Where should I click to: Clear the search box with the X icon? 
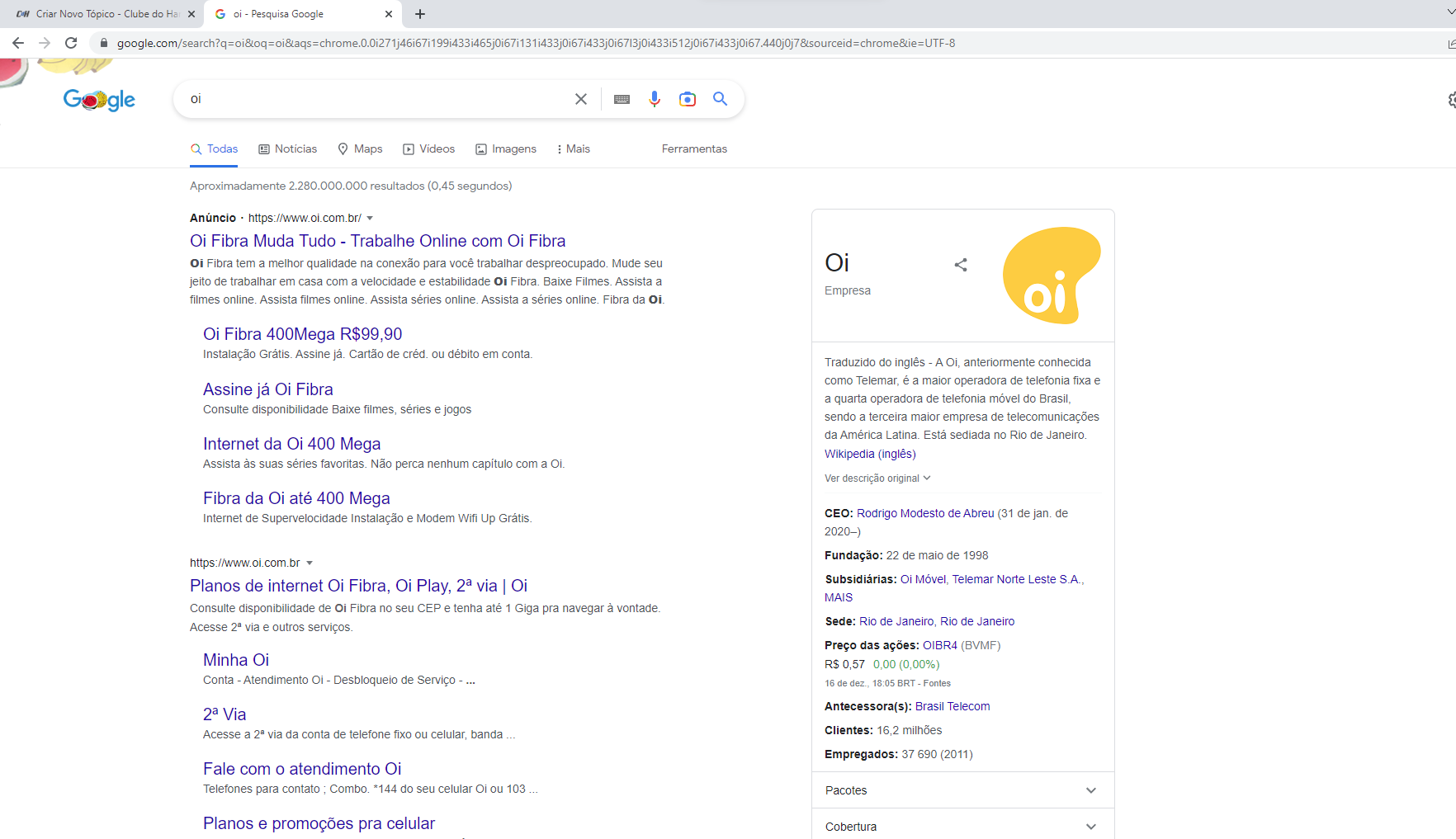pos(581,99)
